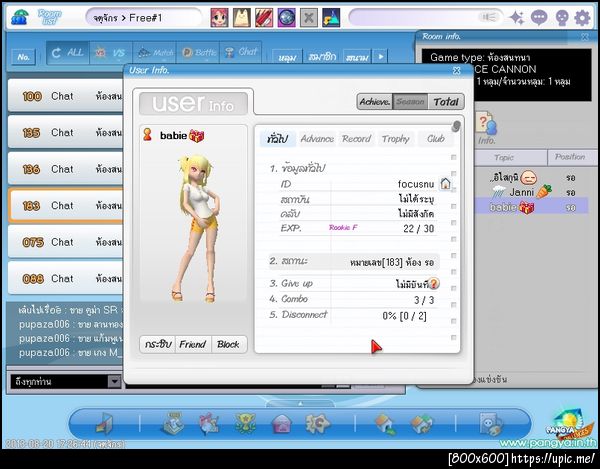Open the Club tab
Viewport: 600px width, 469px height.
pos(436,139)
